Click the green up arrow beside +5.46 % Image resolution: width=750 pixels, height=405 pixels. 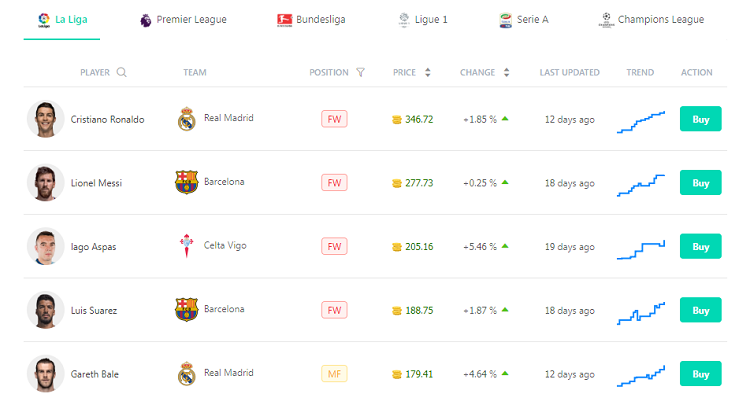point(505,246)
